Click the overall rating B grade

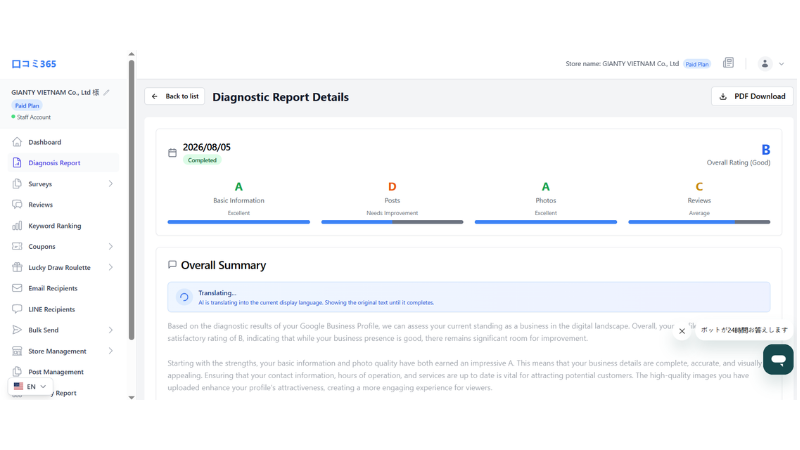coord(765,149)
